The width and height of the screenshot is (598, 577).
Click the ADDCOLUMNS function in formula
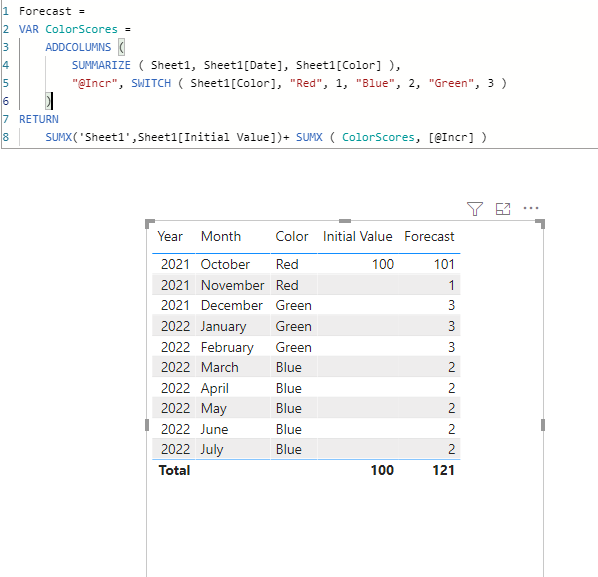[x=78, y=47]
